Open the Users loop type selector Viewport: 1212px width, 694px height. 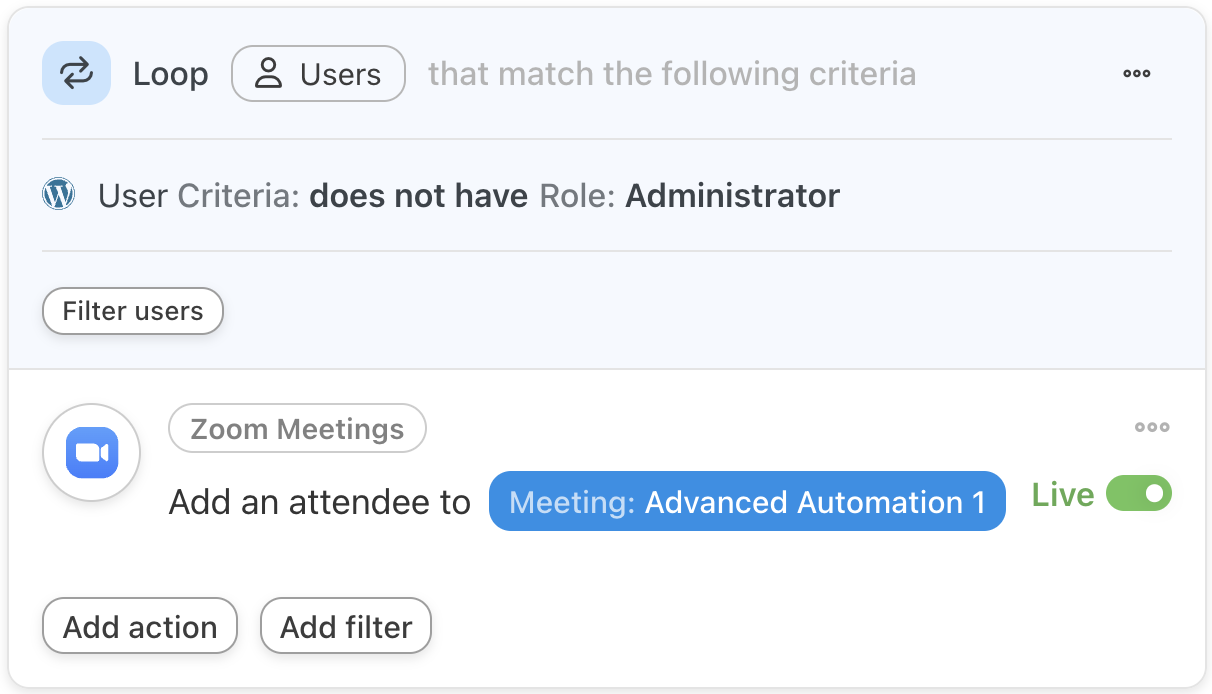tap(318, 74)
